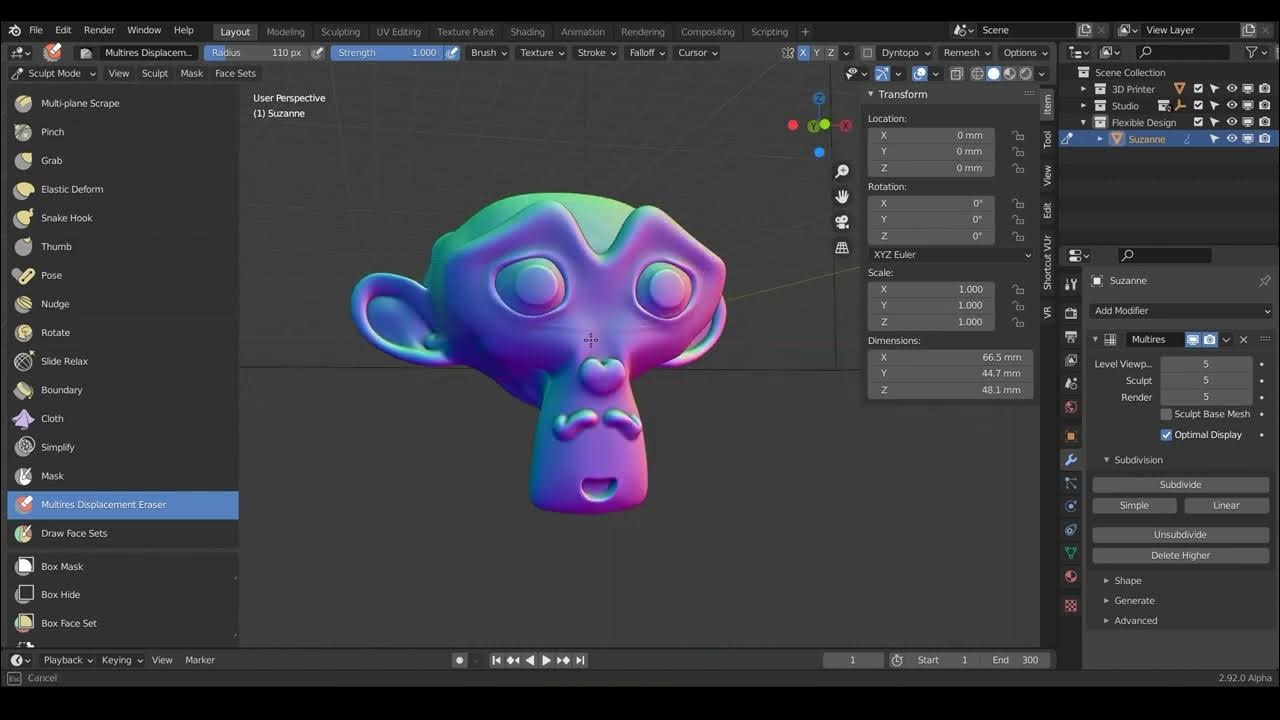Open the Texture dropdown
Screen dimensions: 1280x720
[542, 53]
